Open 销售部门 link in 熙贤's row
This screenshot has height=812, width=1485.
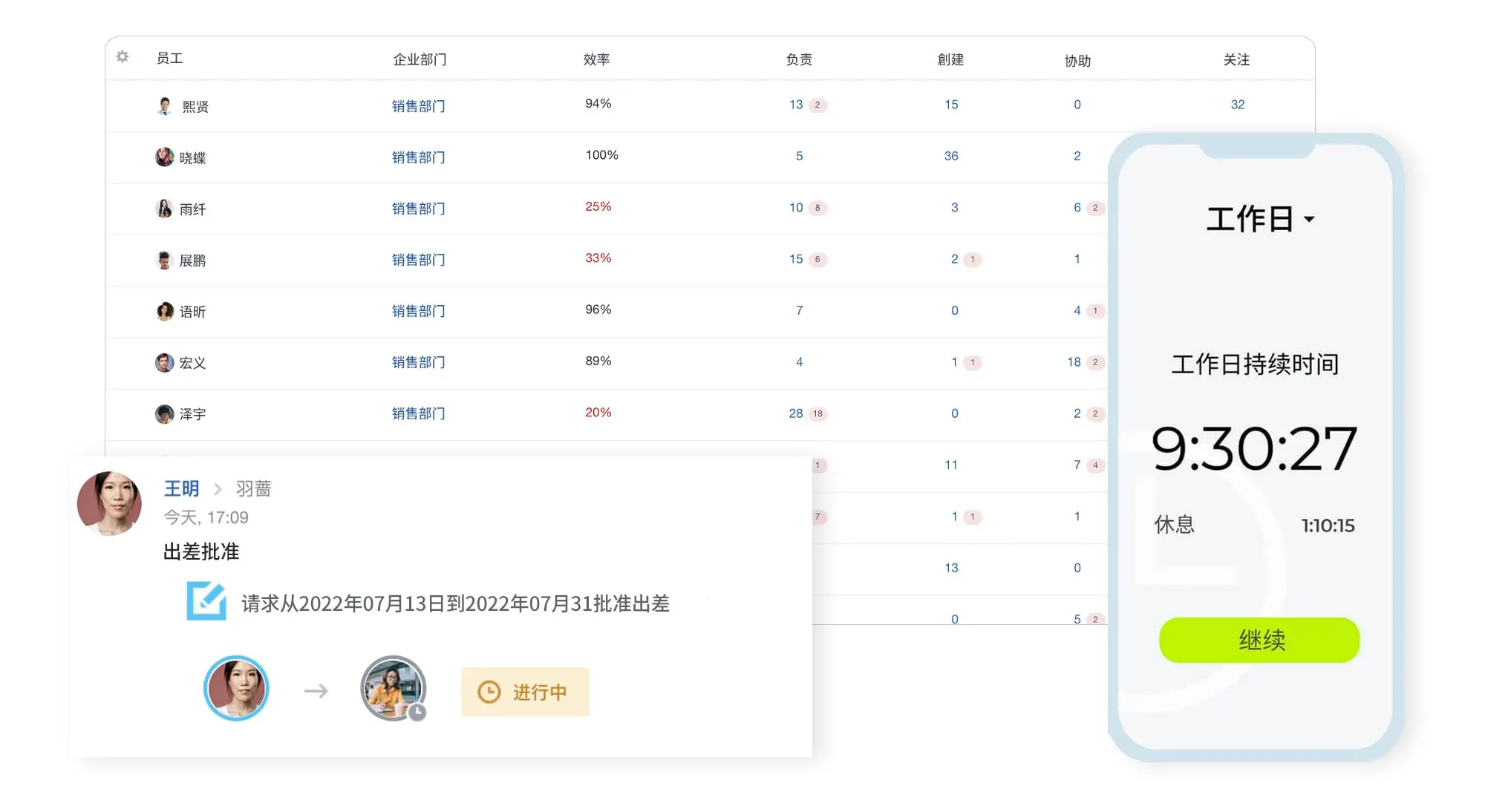419,106
